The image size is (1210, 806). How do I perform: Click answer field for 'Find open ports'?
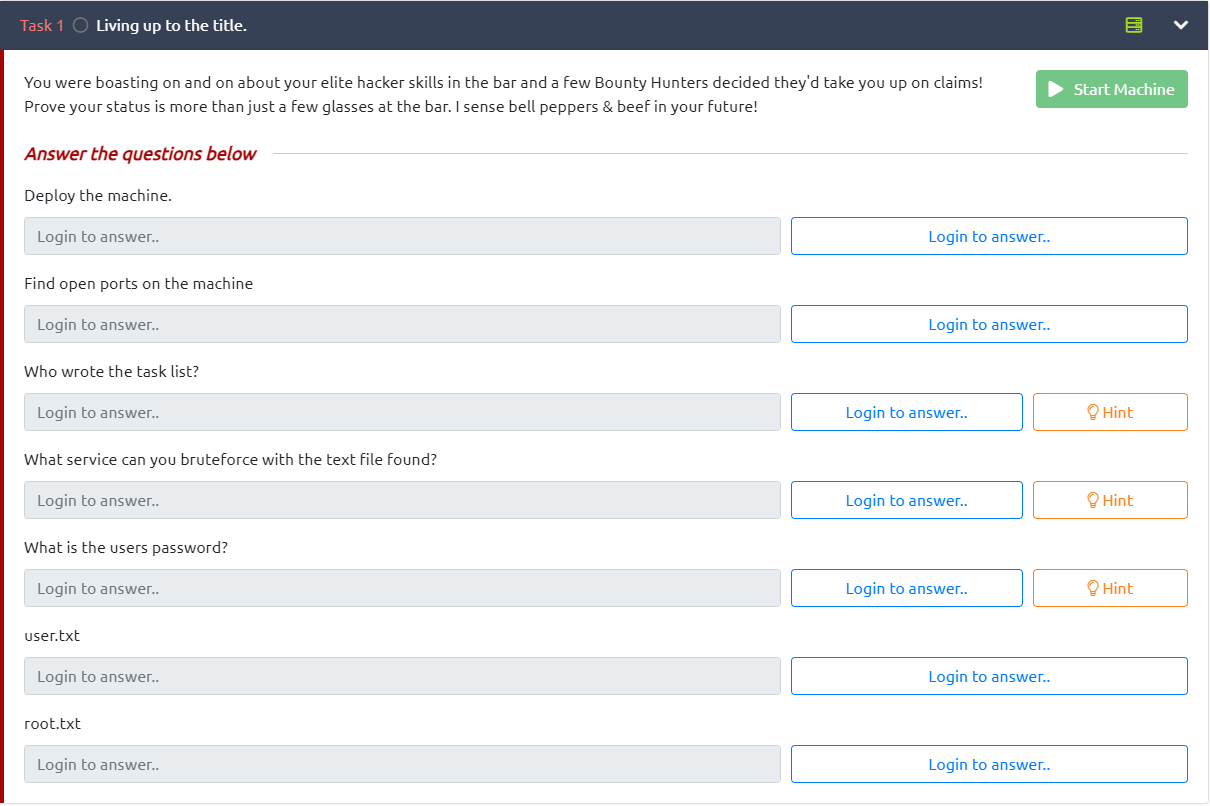(x=402, y=324)
